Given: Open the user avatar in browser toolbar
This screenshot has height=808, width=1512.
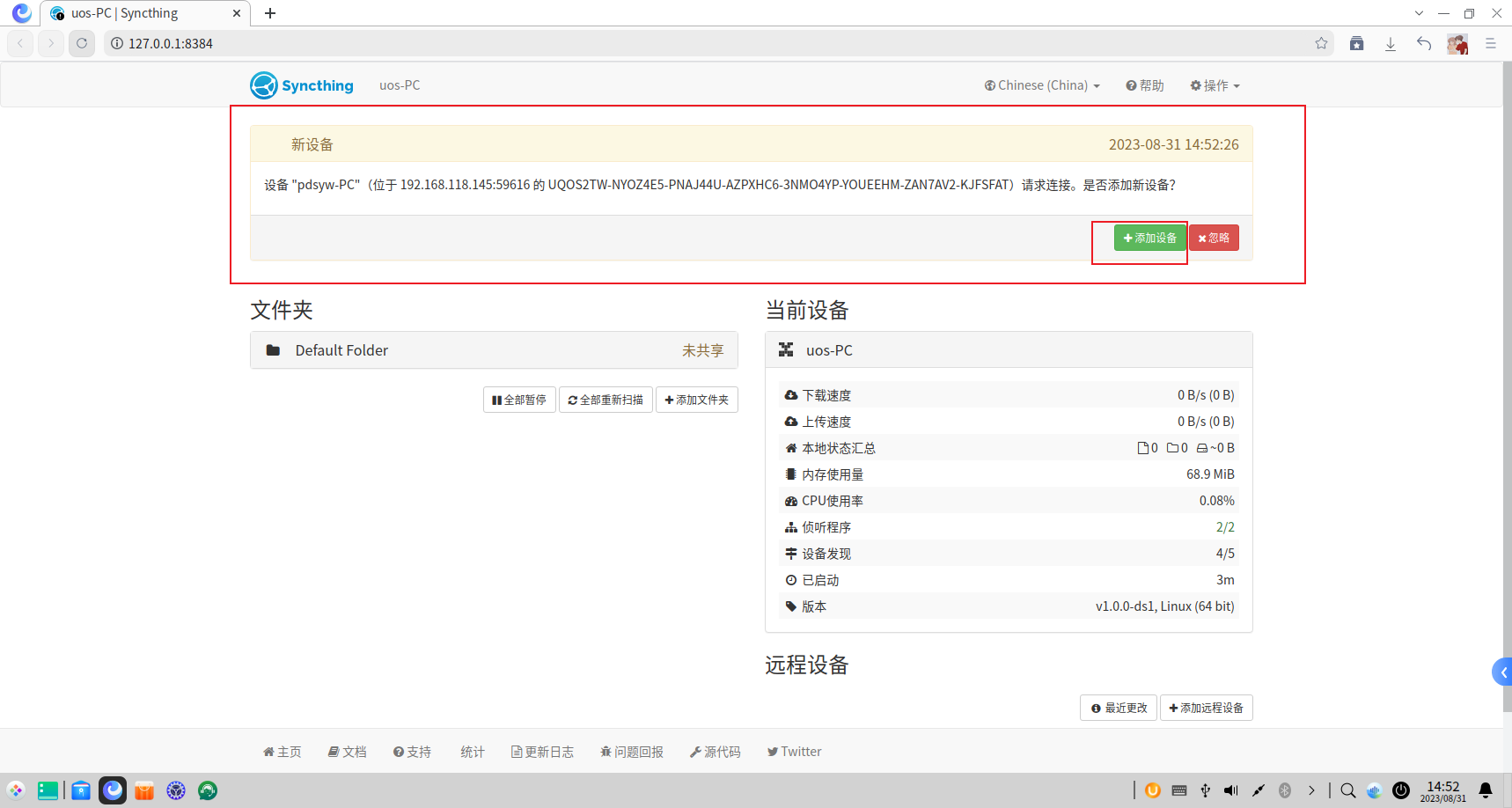Looking at the screenshot, I should click(1457, 43).
